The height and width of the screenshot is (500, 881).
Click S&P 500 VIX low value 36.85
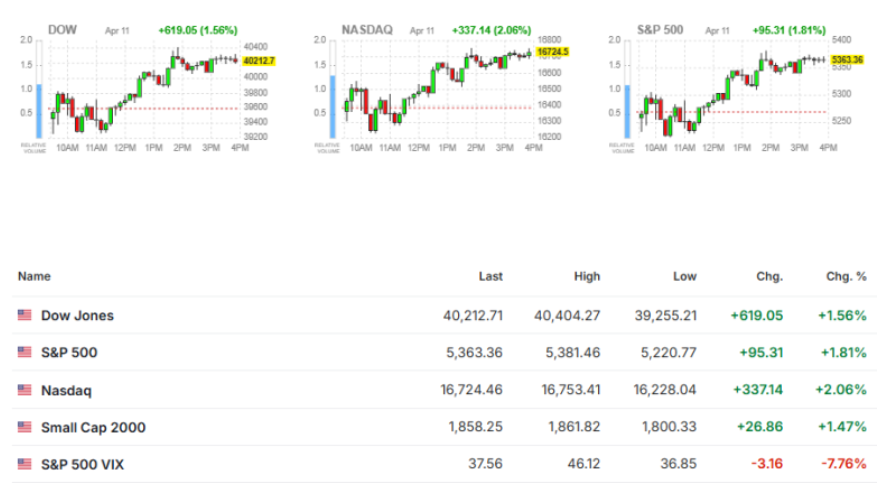(x=679, y=464)
